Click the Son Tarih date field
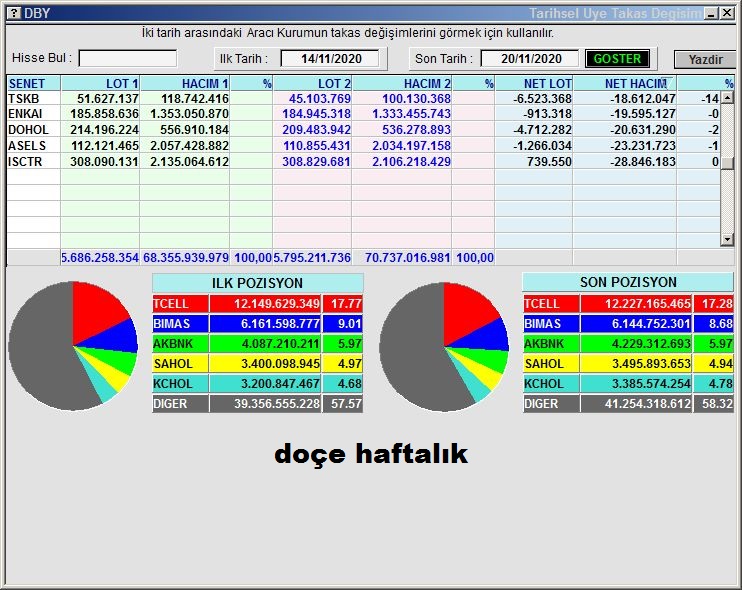The height and width of the screenshot is (590, 742). [530, 59]
